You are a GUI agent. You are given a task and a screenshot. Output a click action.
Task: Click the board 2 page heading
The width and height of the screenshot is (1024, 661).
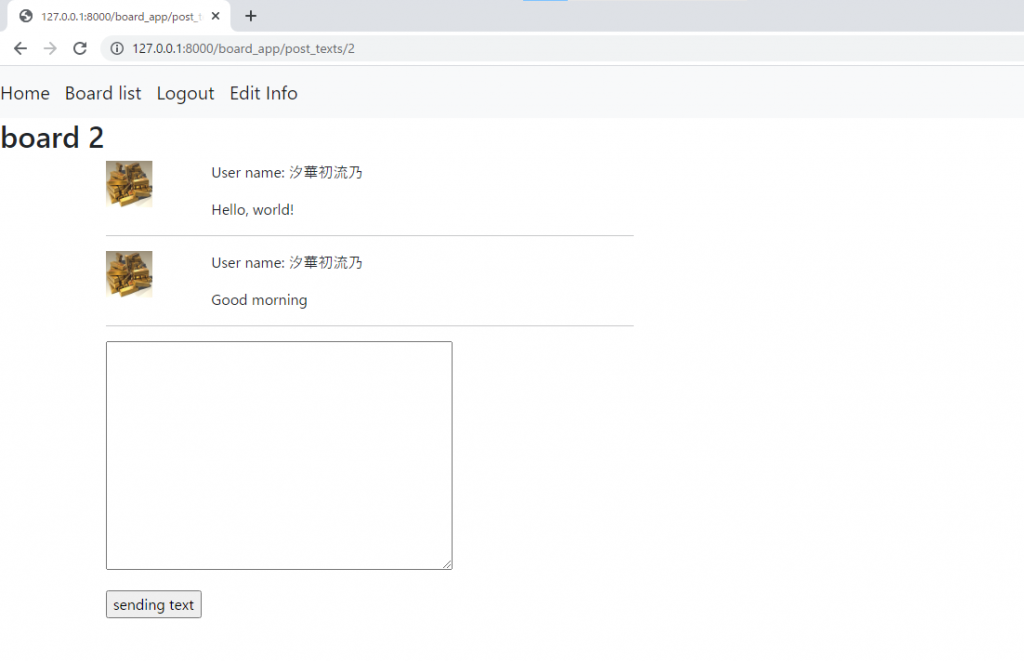52,138
